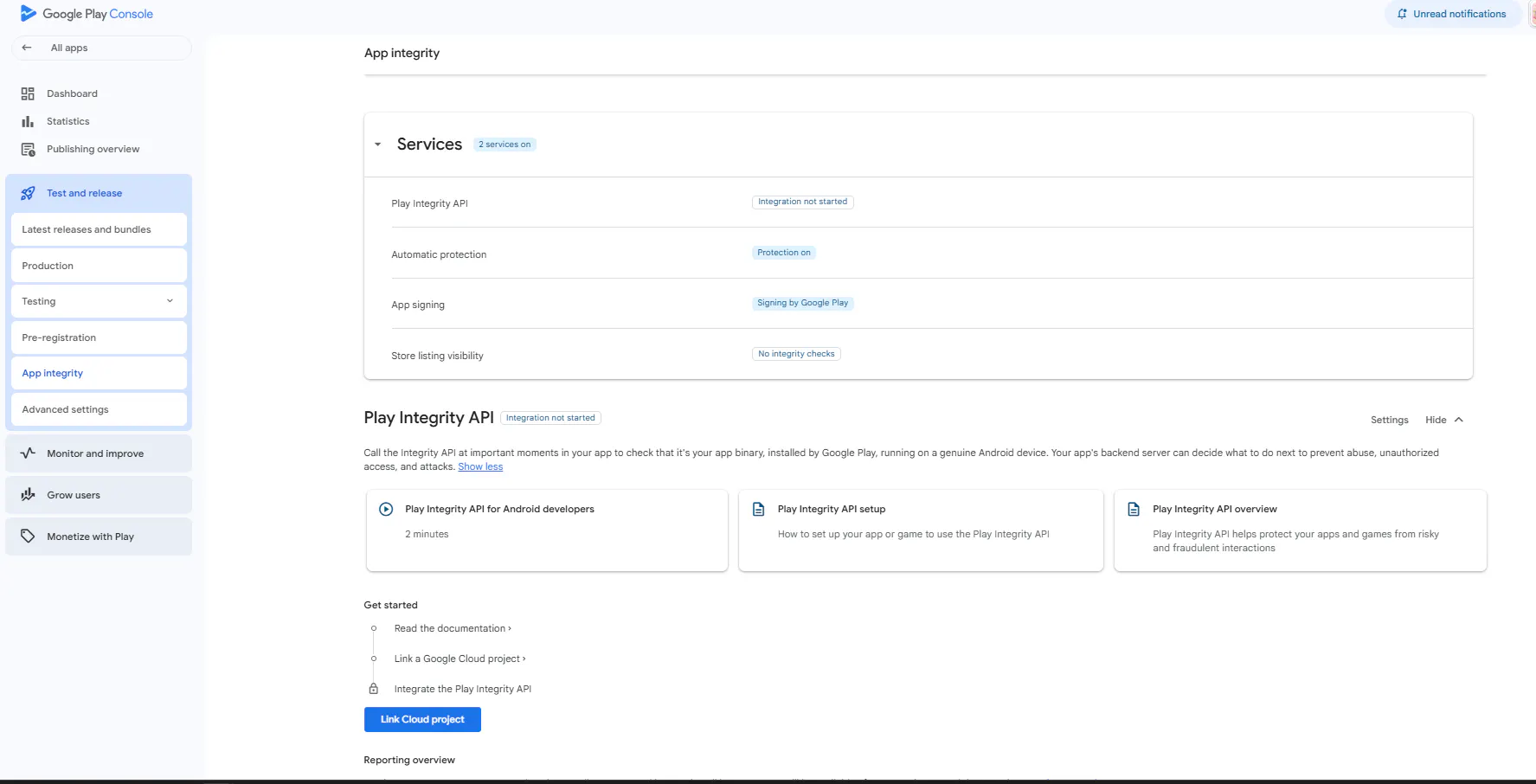Open Pre-registration page
This screenshot has height=784, width=1536.
(x=99, y=337)
